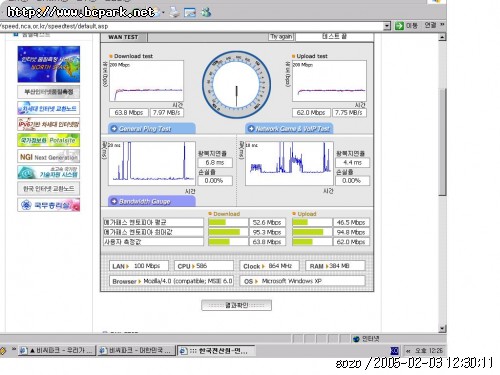Expand the system tray chevron
The width and height of the screenshot is (500, 375).
click(x=408, y=351)
